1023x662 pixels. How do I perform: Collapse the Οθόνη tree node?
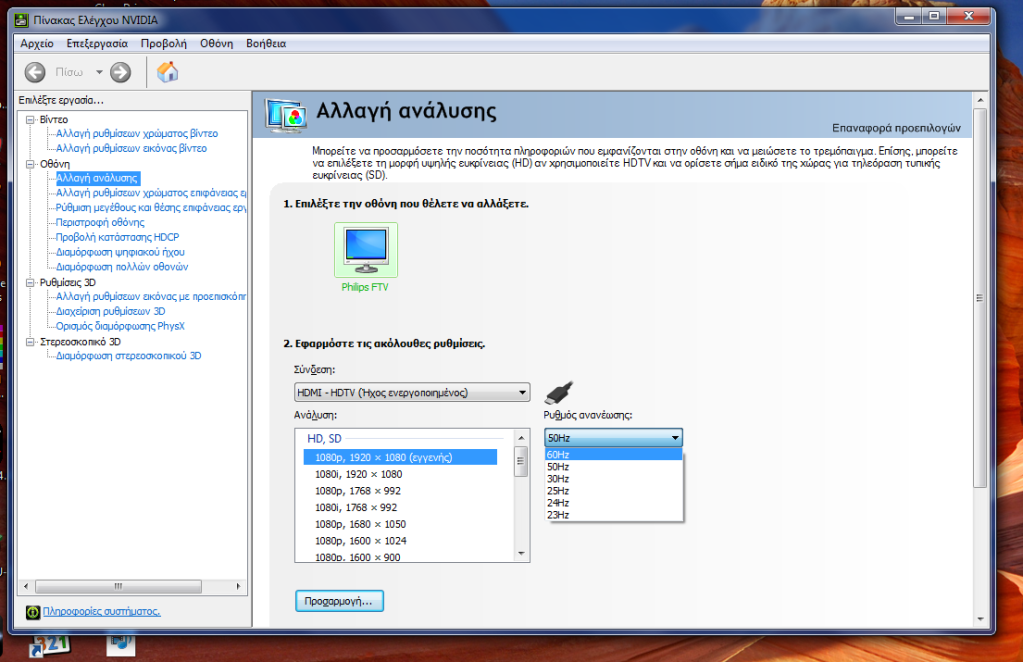pyautogui.click(x=30, y=164)
